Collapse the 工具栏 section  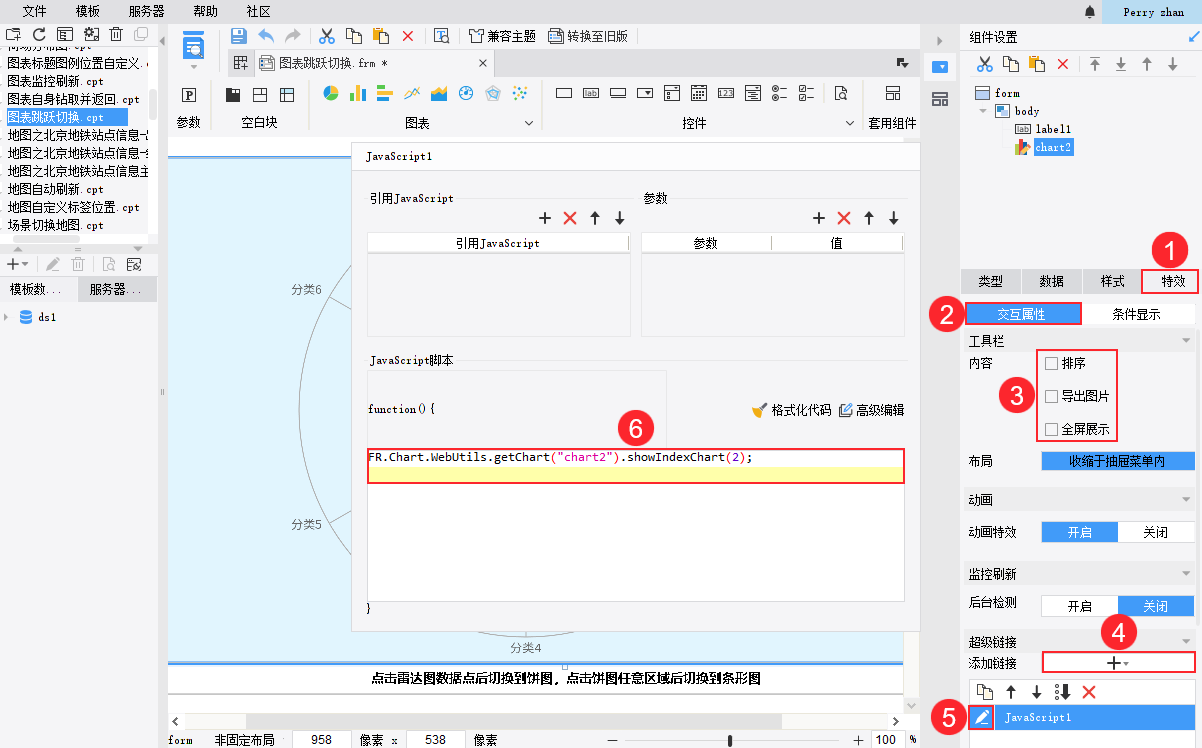(1186, 341)
